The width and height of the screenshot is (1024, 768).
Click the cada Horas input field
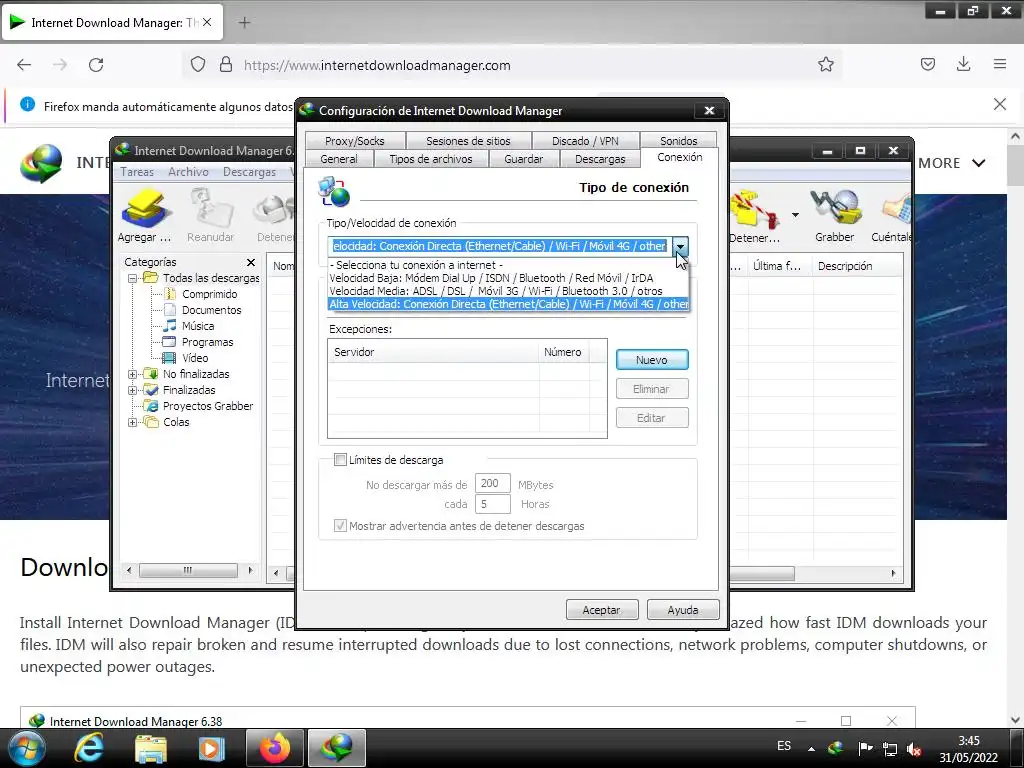pyautogui.click(x=492, y=504)
